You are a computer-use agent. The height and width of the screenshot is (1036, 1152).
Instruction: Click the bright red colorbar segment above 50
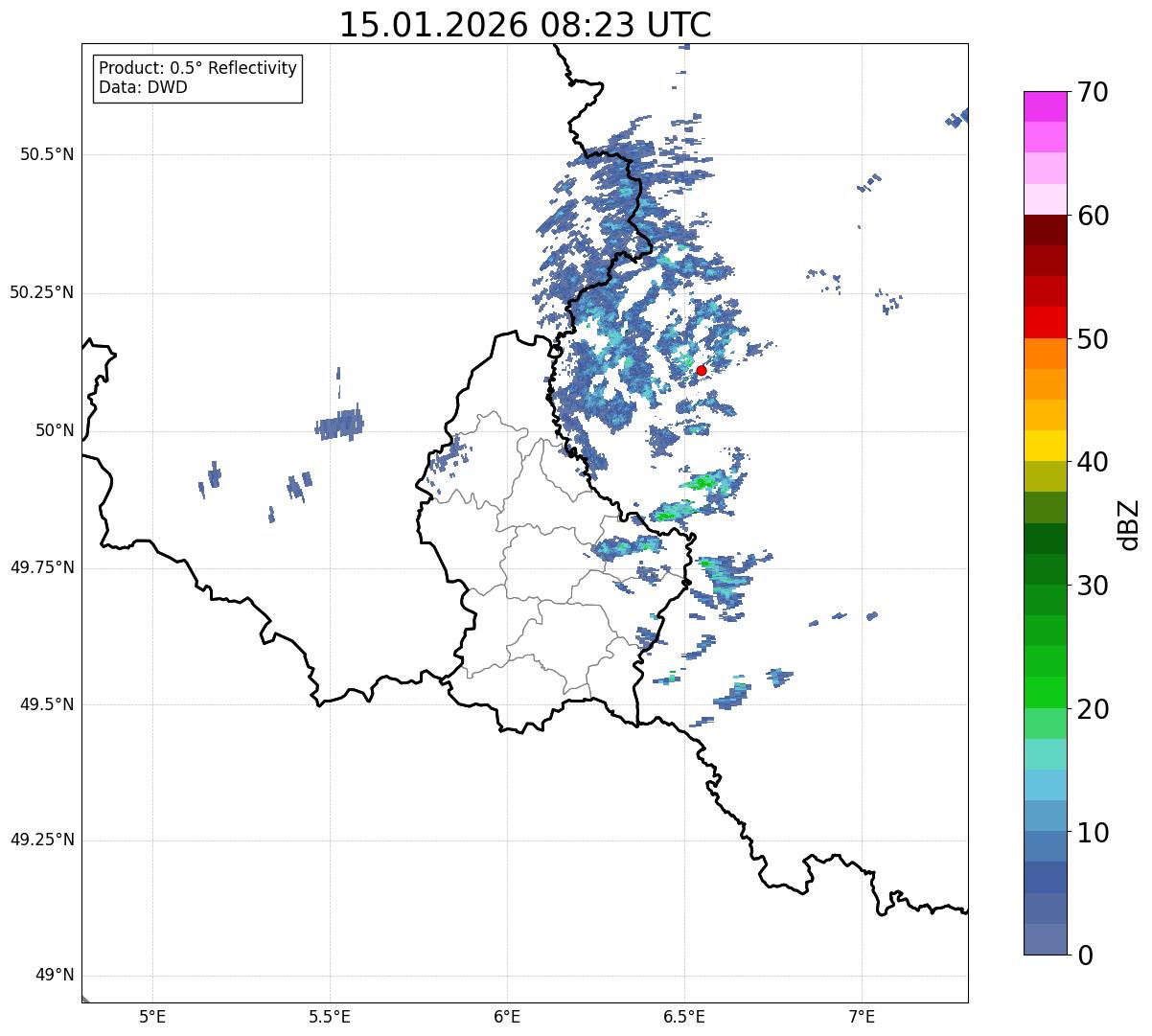[1045, 323]
